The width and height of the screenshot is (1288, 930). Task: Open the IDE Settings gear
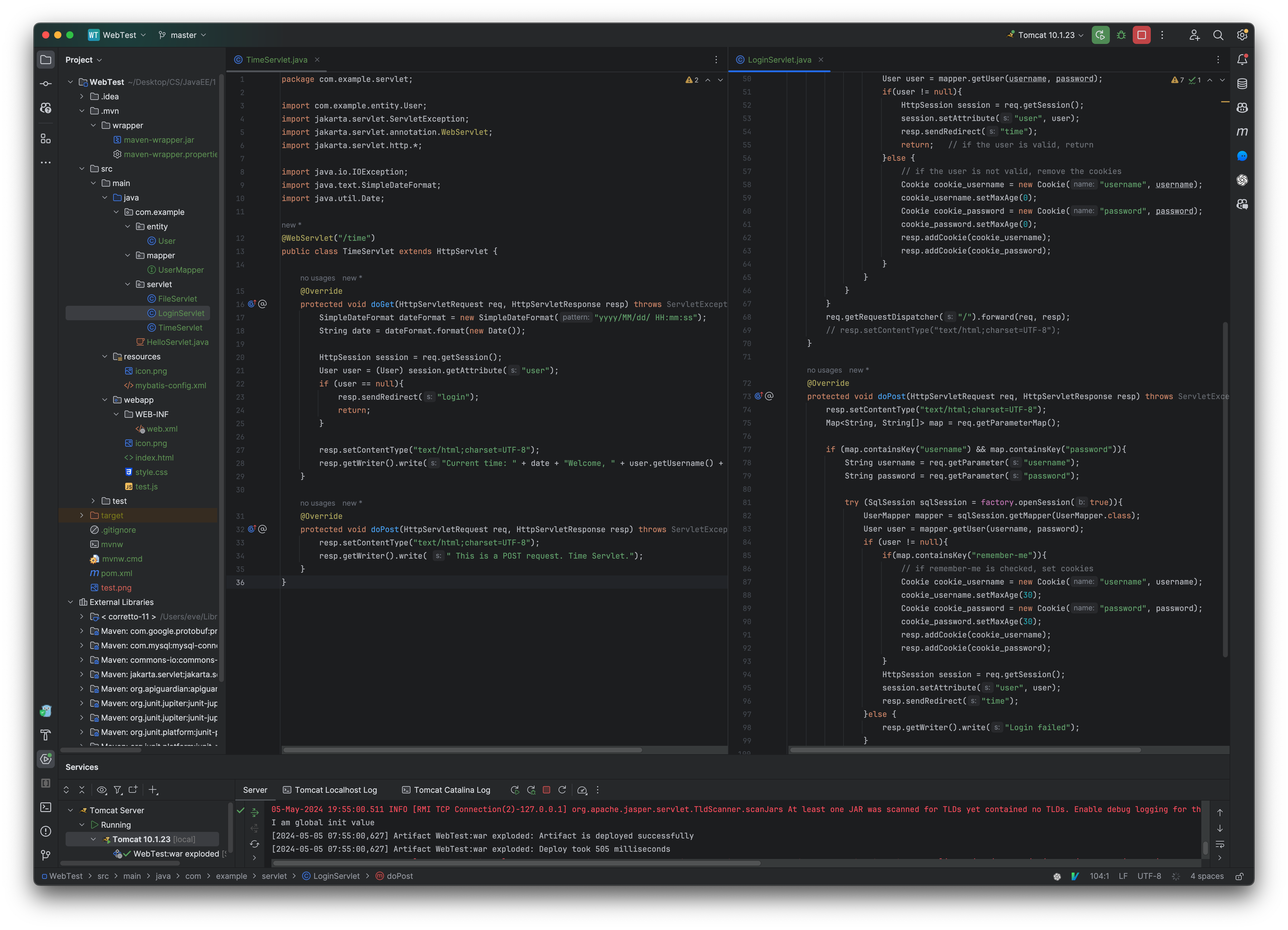(1242, 35)
